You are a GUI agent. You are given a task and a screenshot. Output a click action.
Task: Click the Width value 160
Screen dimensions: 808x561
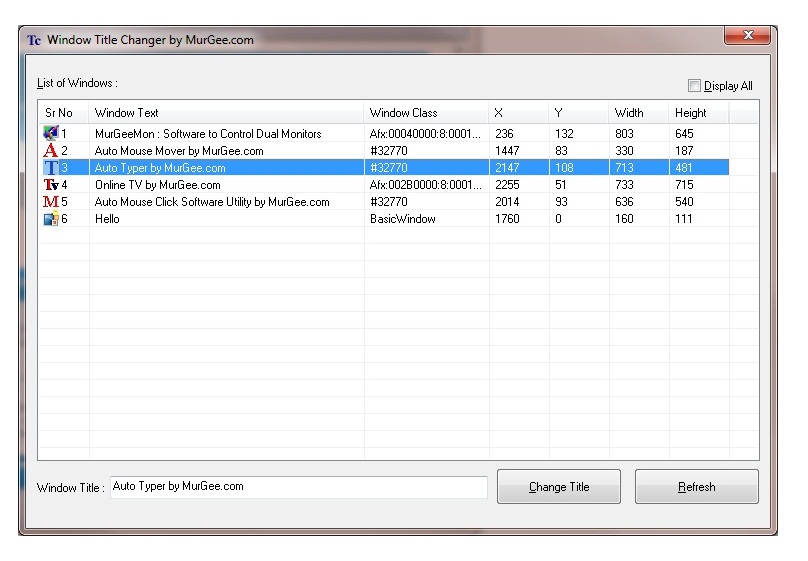click(x=624, y=219)
